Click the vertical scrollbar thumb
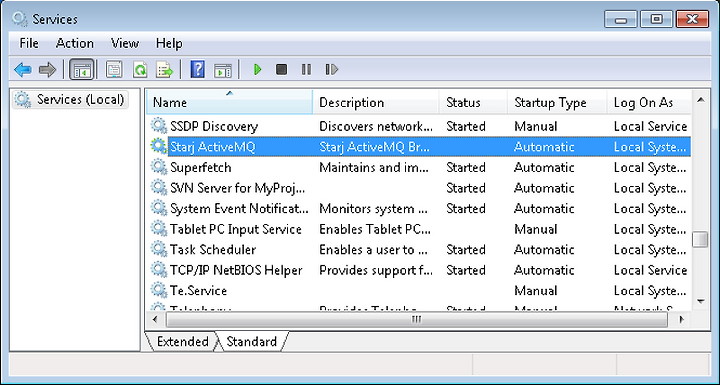 (x=700, y=239)
